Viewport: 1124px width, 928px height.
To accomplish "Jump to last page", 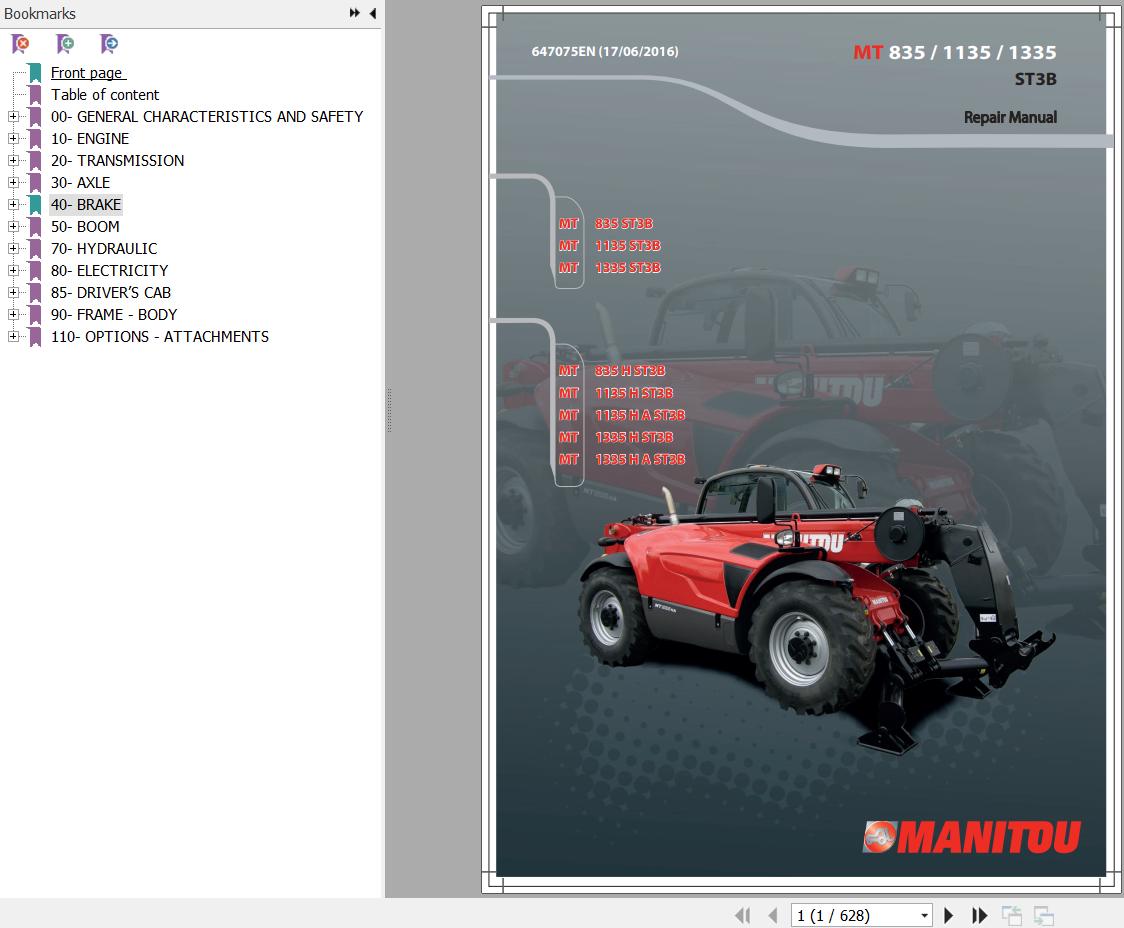I will click(x=979, y=915).
